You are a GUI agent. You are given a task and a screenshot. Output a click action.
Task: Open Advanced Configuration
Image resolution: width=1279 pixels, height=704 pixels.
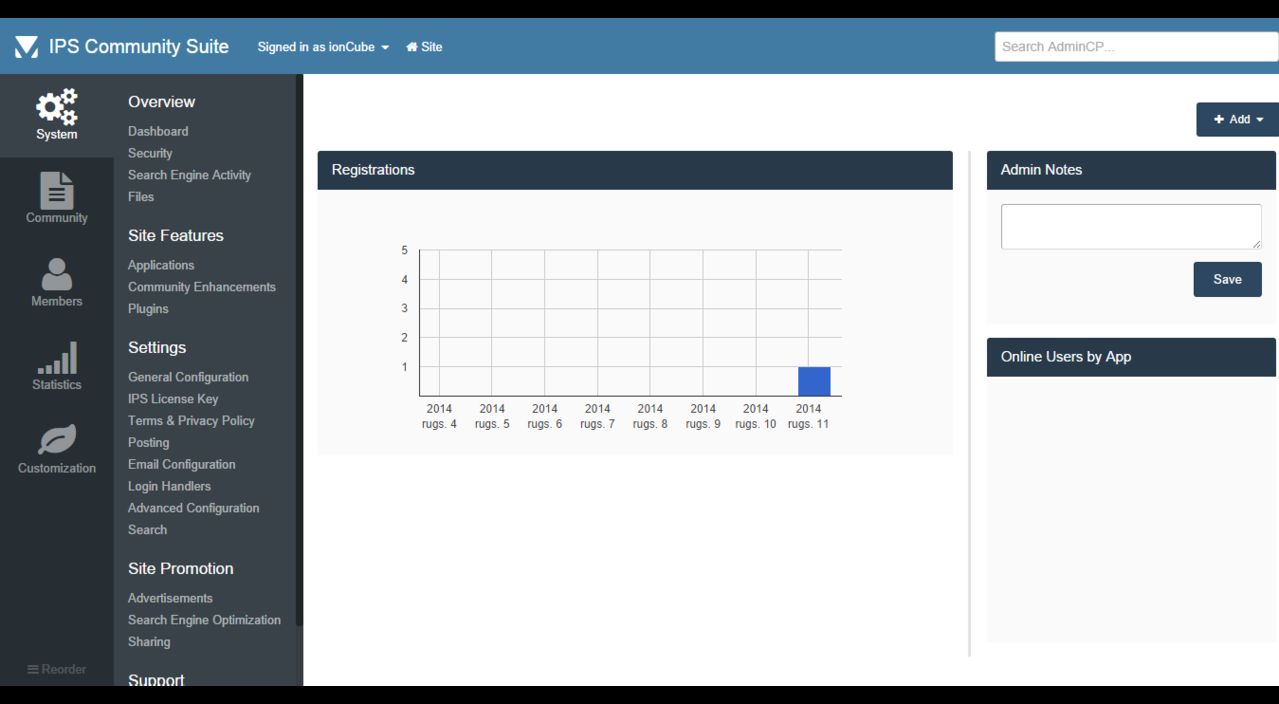(193, 508)
